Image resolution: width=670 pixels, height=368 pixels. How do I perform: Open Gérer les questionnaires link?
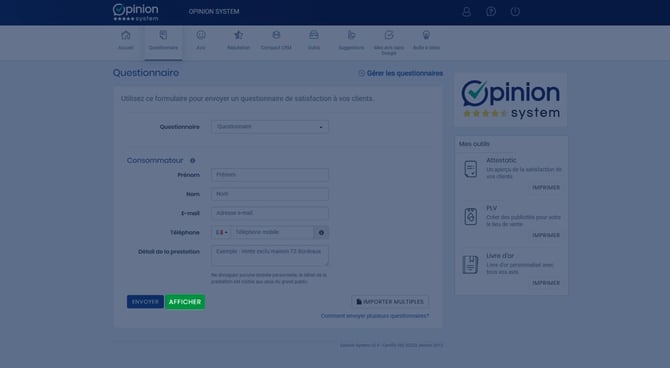click(x=405, y=73)
